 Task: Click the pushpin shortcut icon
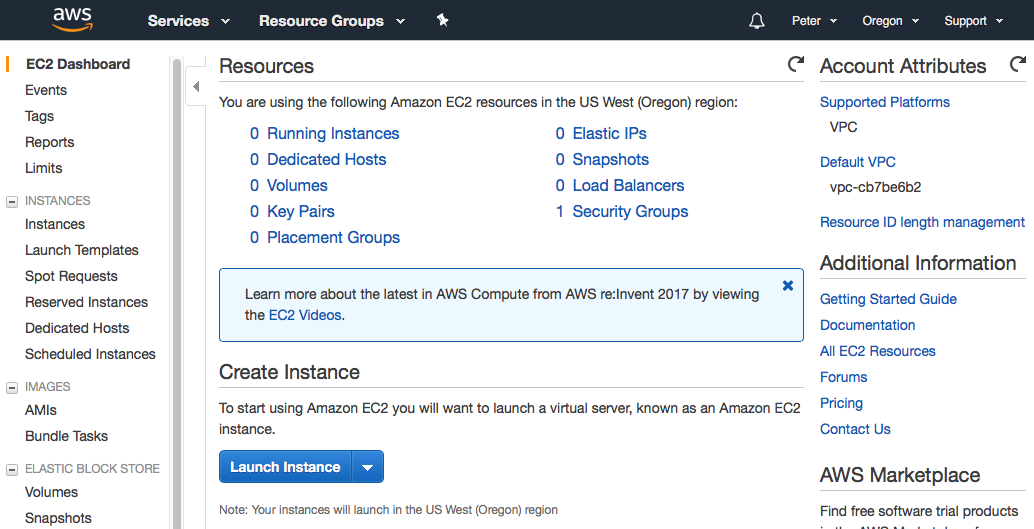coord(443,20)
